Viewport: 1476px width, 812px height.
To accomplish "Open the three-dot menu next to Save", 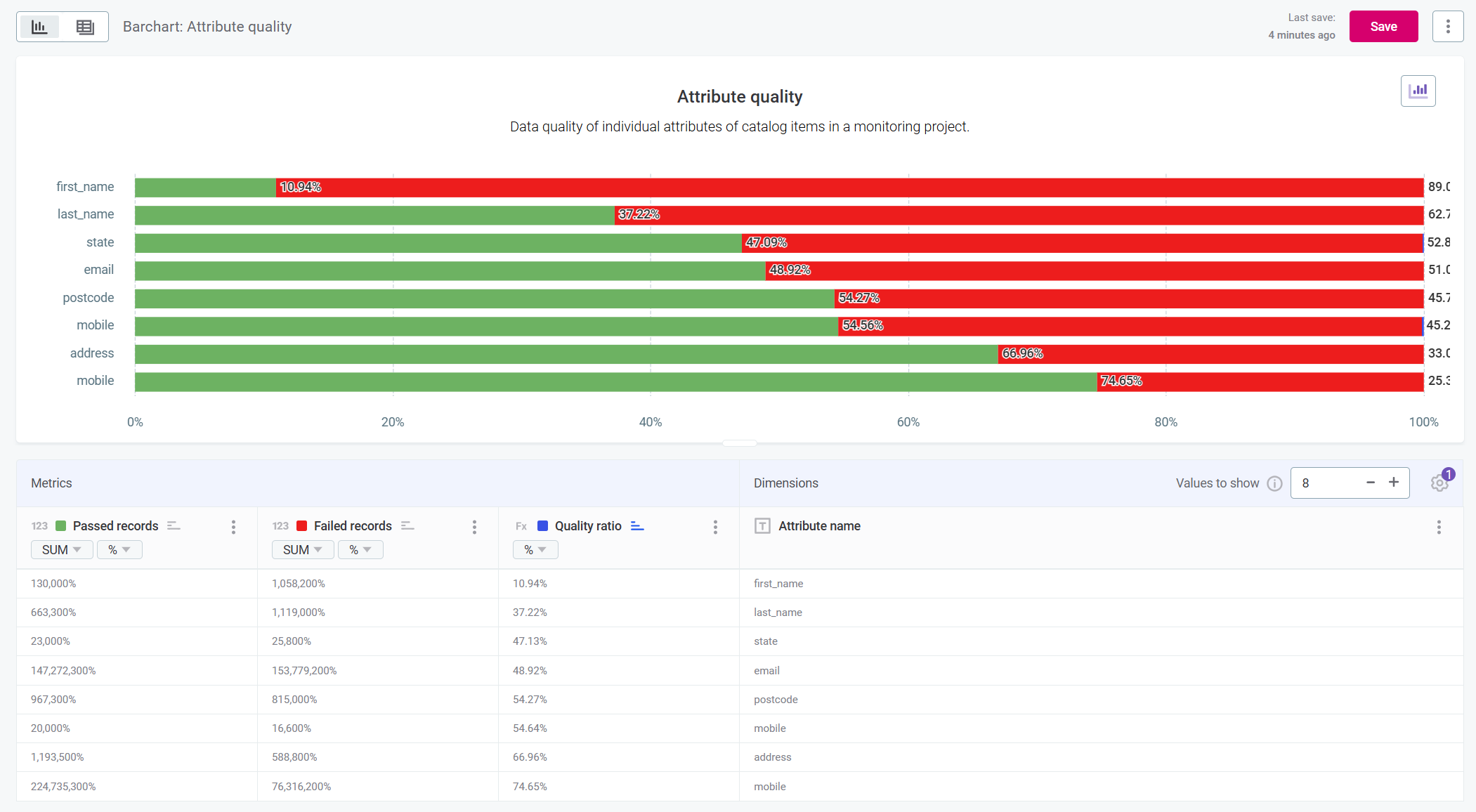I will (x=1448, y=26).
